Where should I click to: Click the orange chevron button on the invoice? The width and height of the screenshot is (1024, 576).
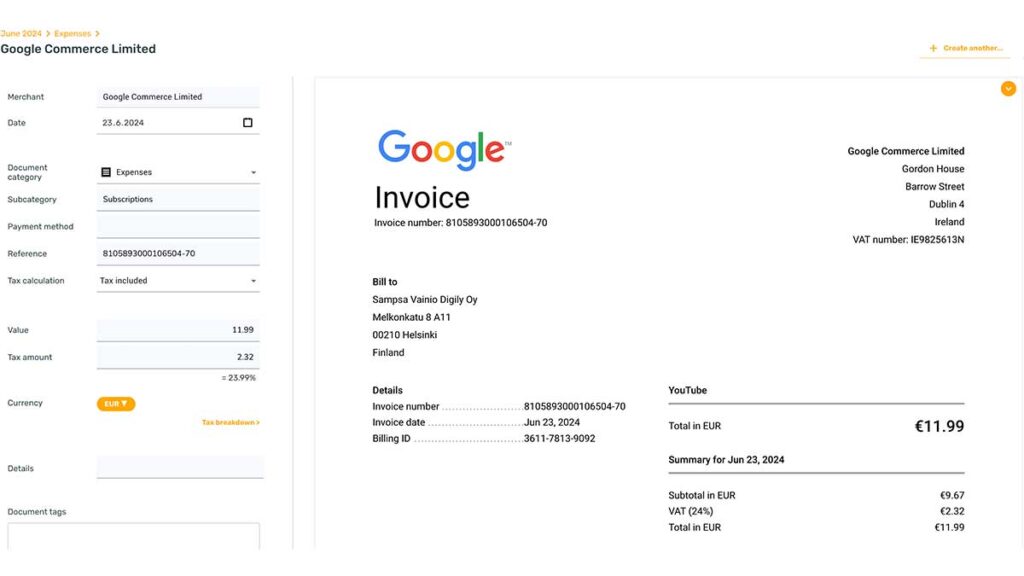(1008, 88)
